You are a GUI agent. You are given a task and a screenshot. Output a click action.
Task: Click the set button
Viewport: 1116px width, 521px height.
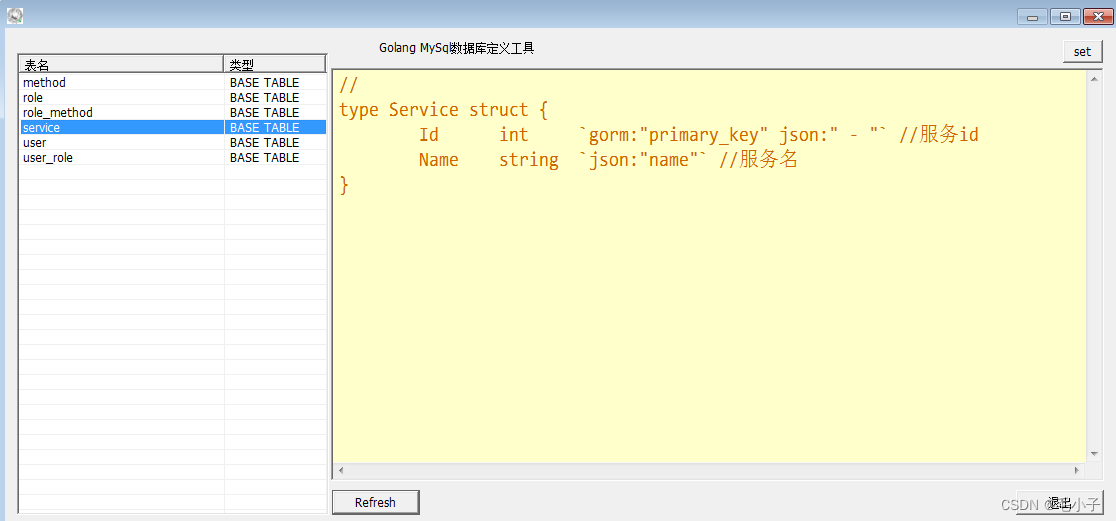(x=1083, y=52)
